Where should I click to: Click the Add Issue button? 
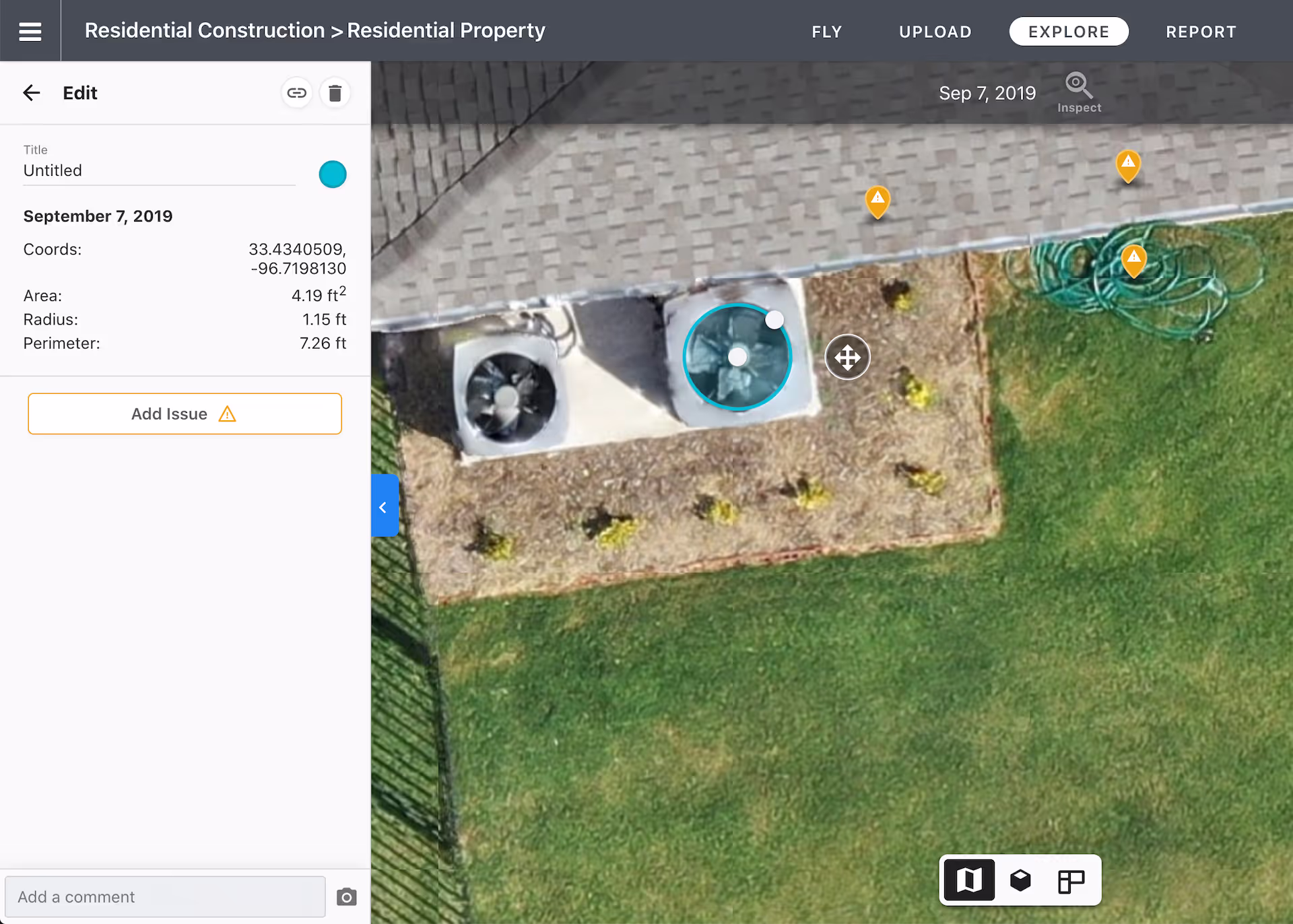185,414
